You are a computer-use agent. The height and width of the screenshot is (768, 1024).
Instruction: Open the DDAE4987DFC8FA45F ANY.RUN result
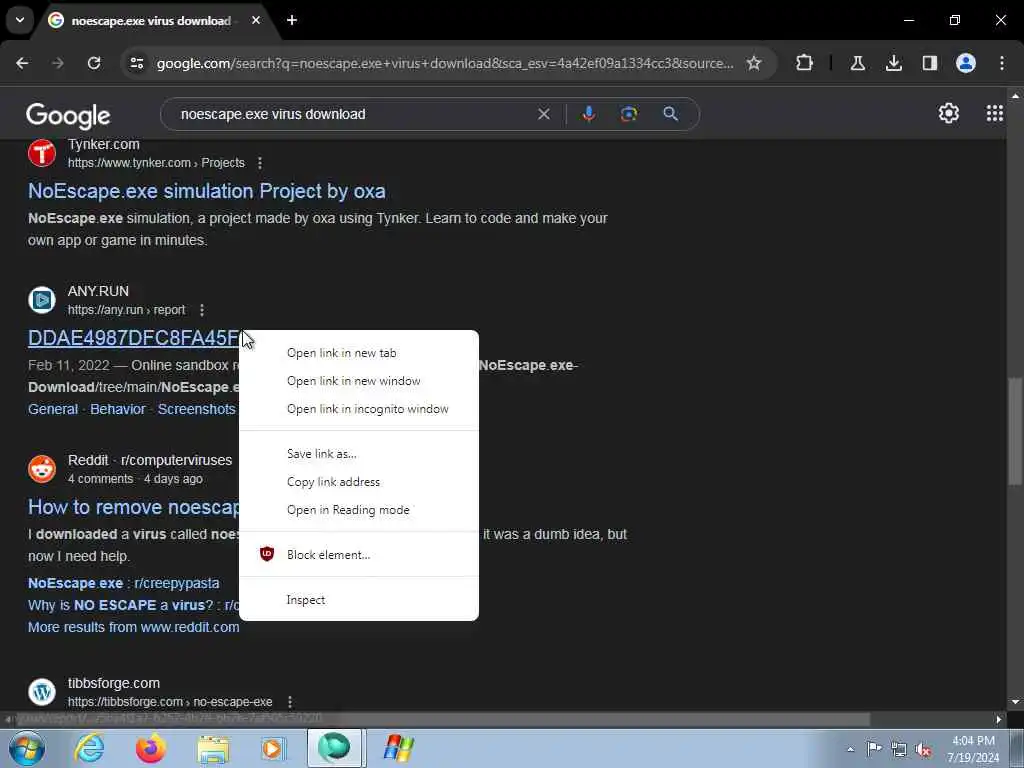[x=134, y=338]
